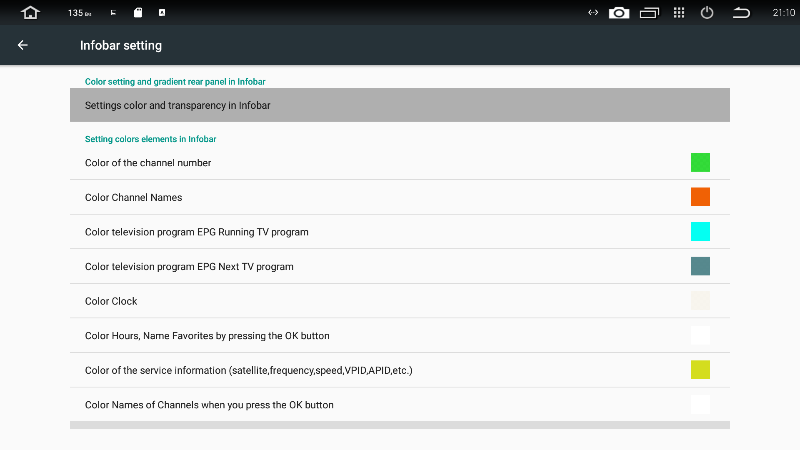800x450 pixels.
Task: Choose cyan EPG Running TV program swatch
Action: (700, 232)
